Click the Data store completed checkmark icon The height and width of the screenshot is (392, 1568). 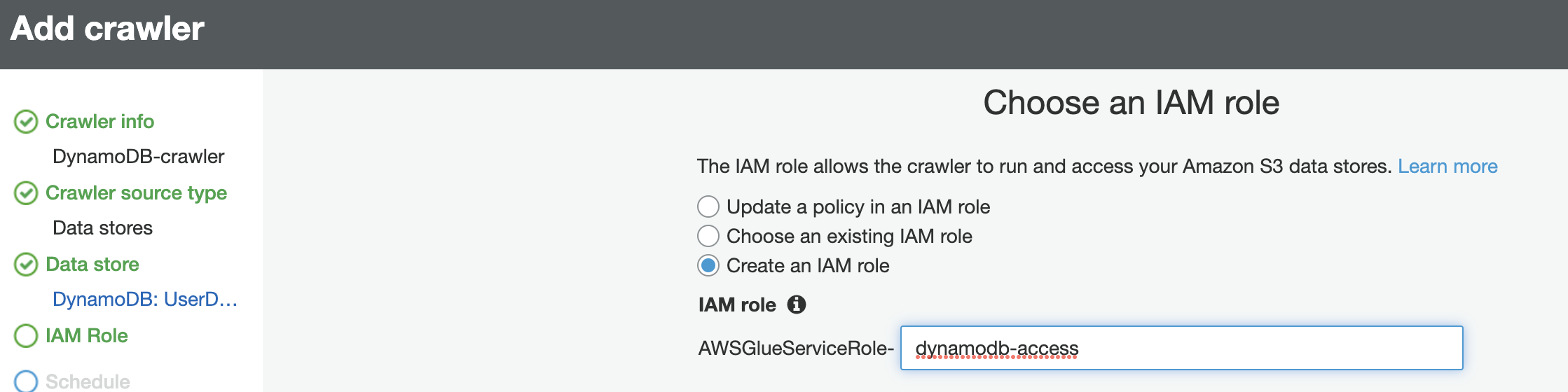coord(26,265)
